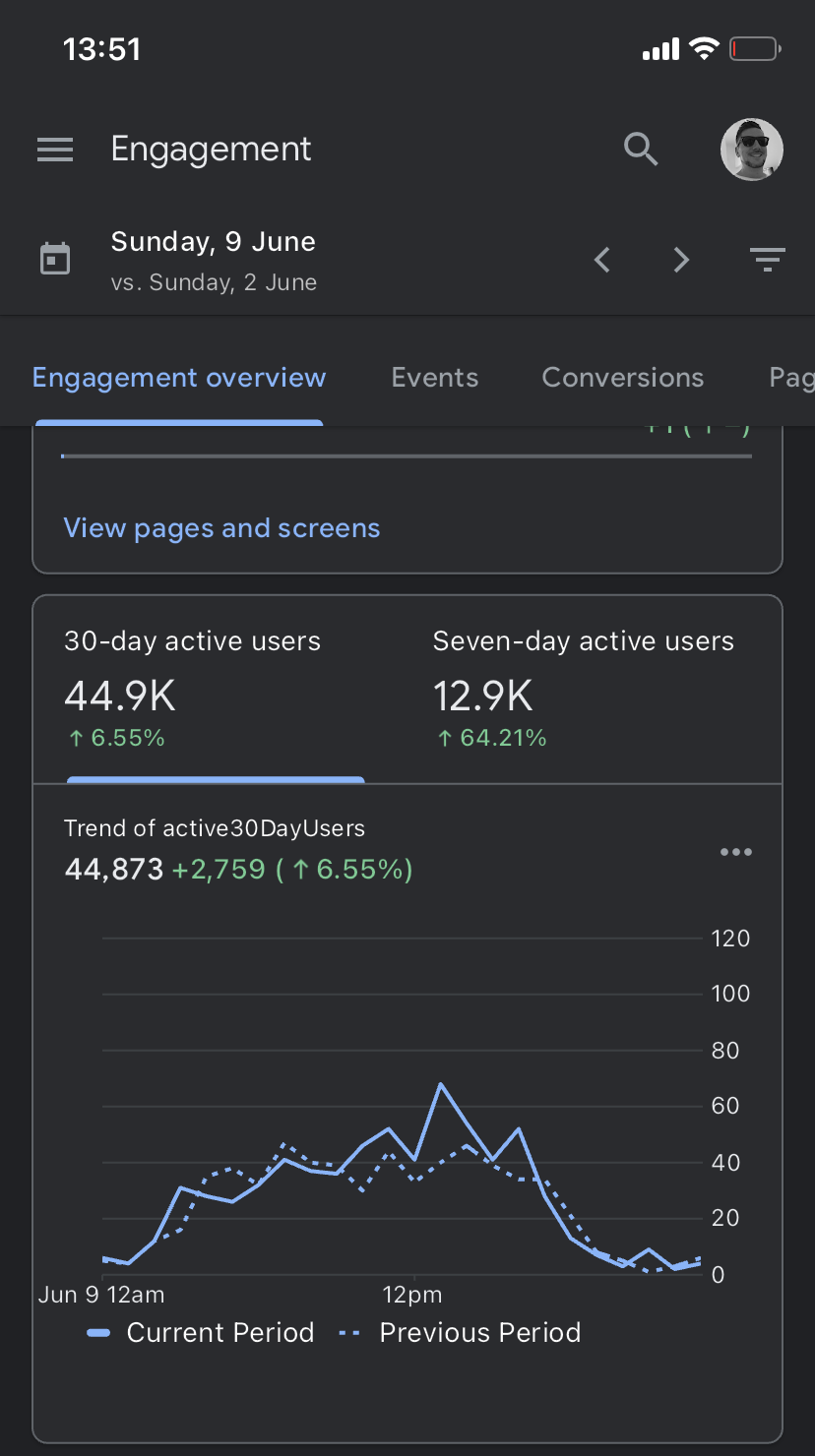Screen dimensions: 815x1456
Task: Select the Seven-day active users metric
Action: pos(583,689)
